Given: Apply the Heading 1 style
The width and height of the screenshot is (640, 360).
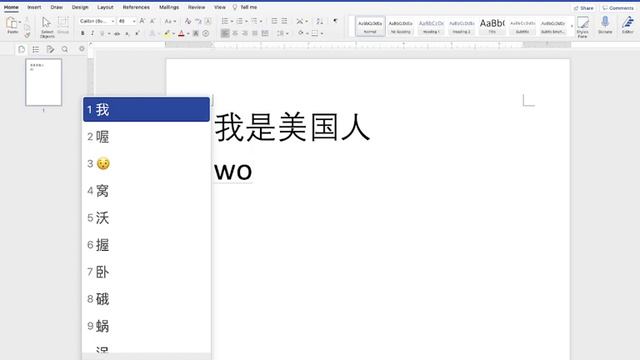Looking at the screenshot, I should (431, 26).
